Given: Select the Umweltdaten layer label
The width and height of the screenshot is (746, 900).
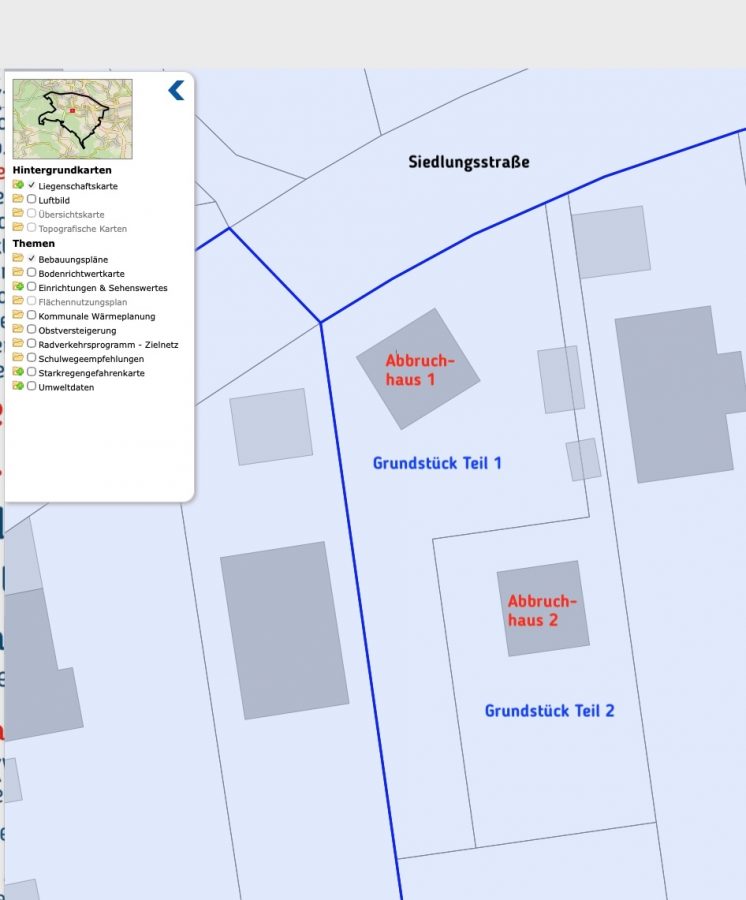Looking at the screenshot, I should pyautogui.click(x=66, y=387).
